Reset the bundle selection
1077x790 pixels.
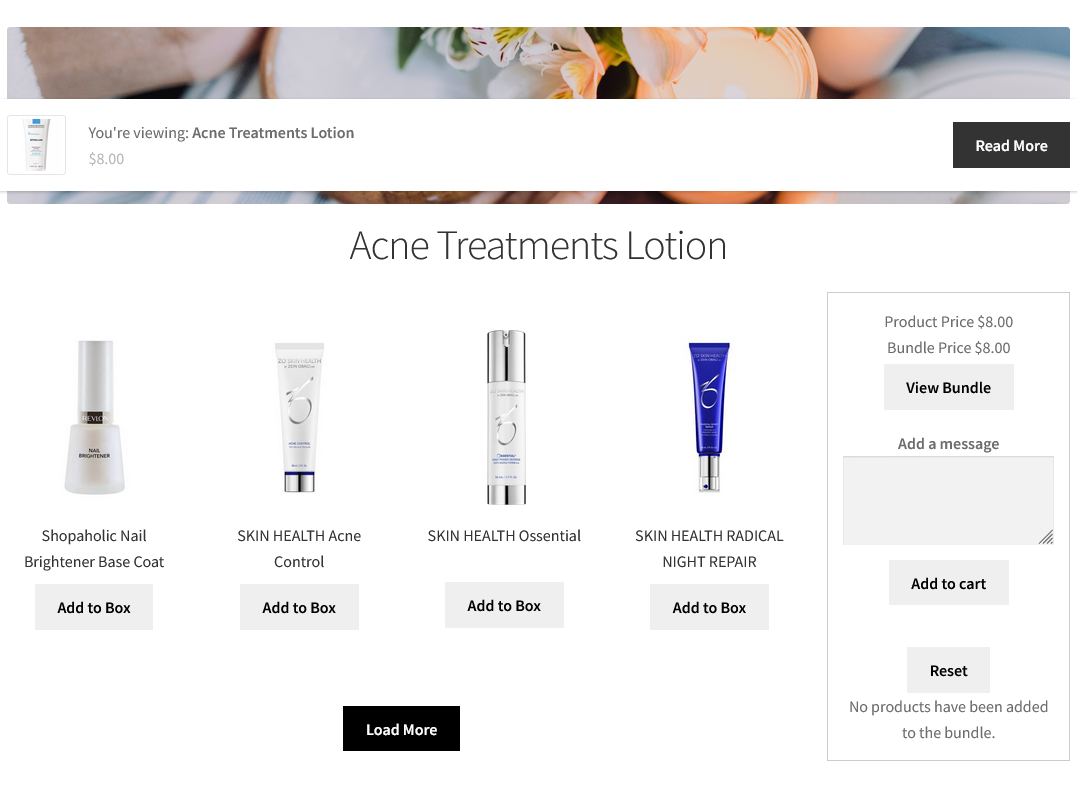[948, 670]
